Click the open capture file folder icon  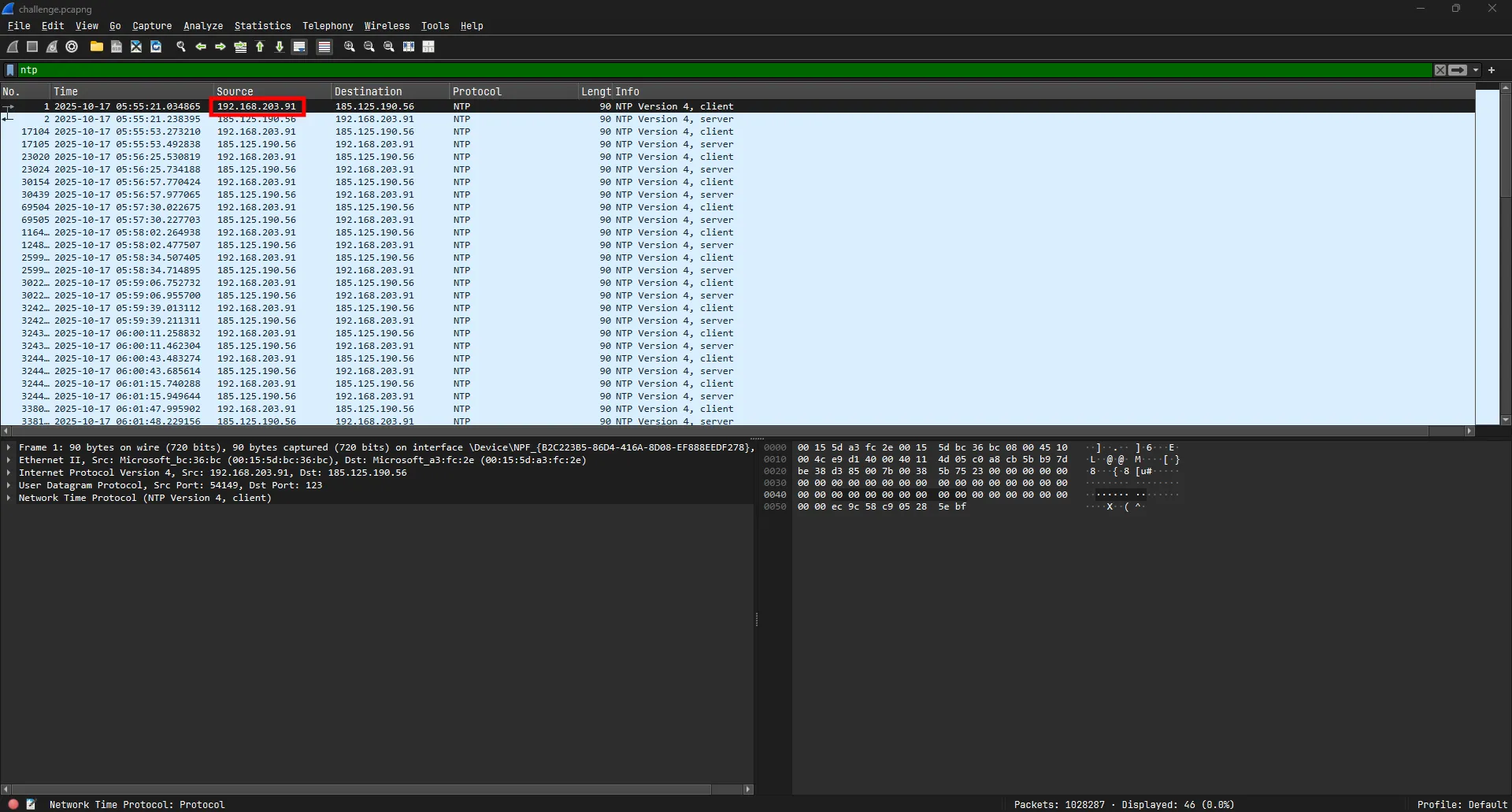(96, 47)
